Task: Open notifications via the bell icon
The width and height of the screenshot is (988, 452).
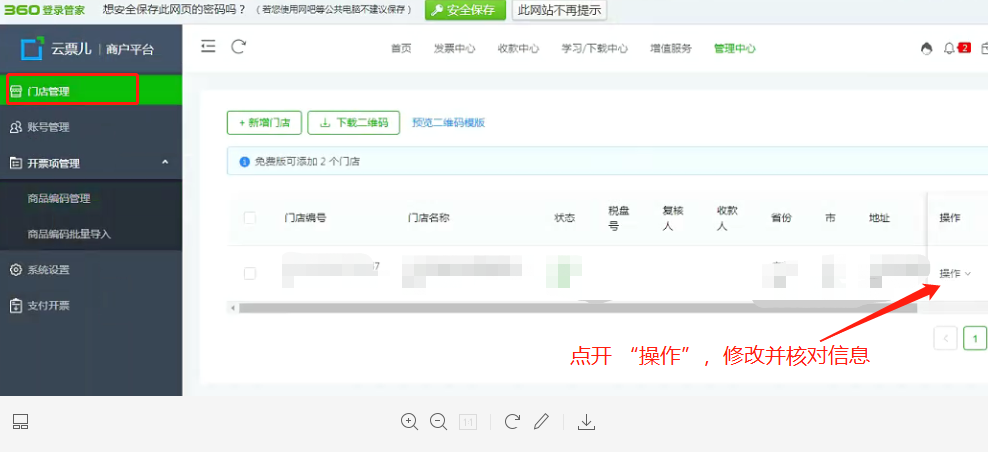Action: coord(950,48)
